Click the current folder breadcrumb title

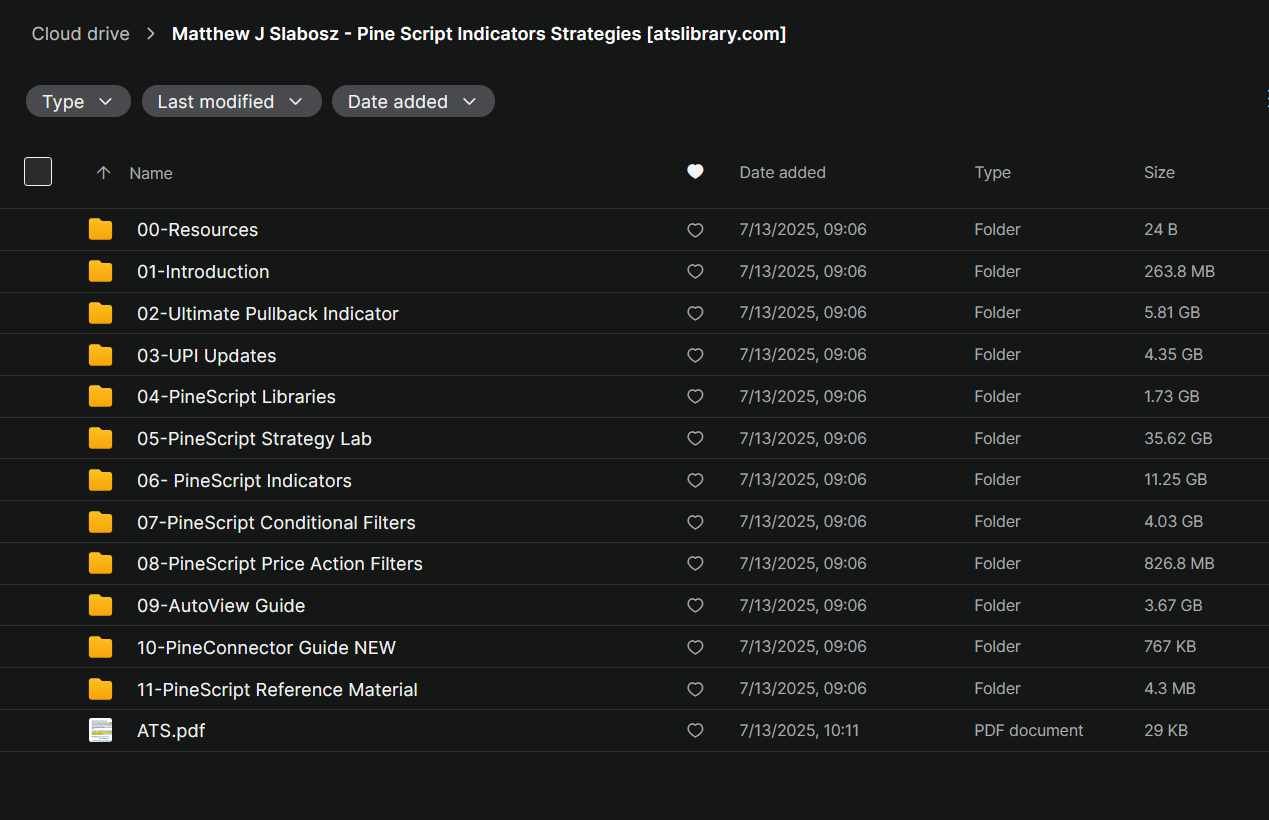(x=479, y=34)
